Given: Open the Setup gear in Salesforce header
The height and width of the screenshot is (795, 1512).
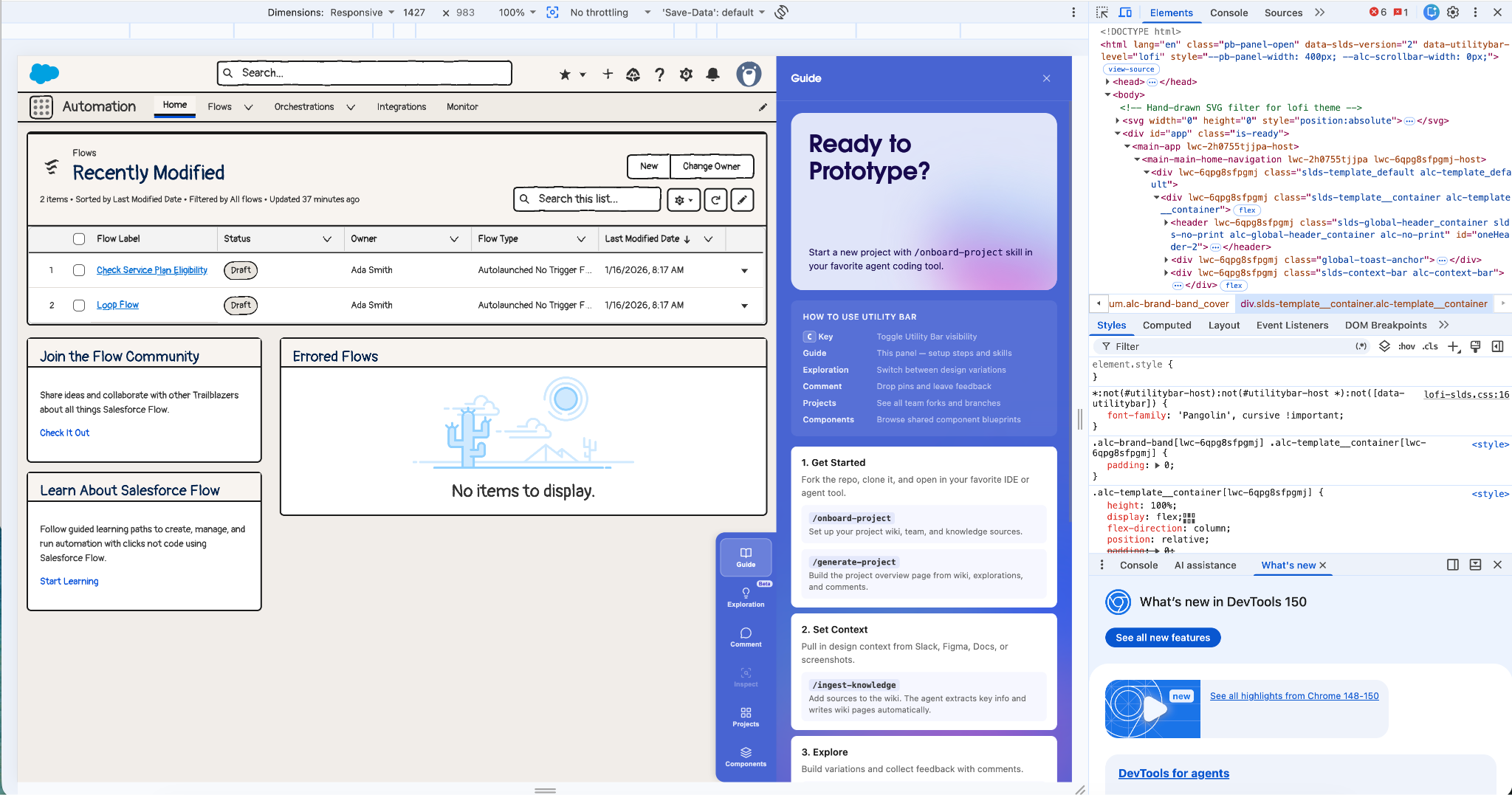Looking at the screenshot, I should 686,75.
